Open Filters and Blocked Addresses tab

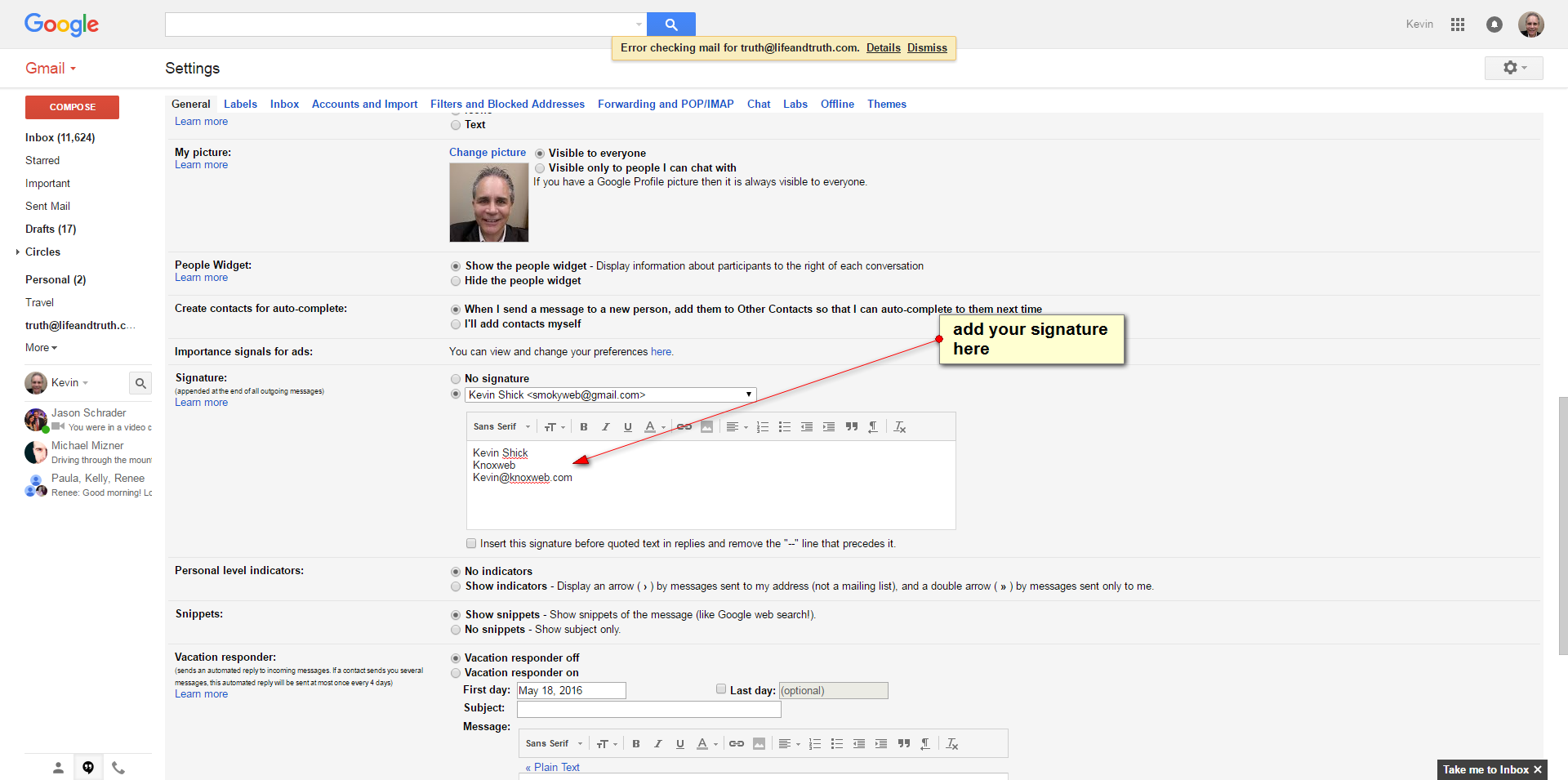pos(507,104)
